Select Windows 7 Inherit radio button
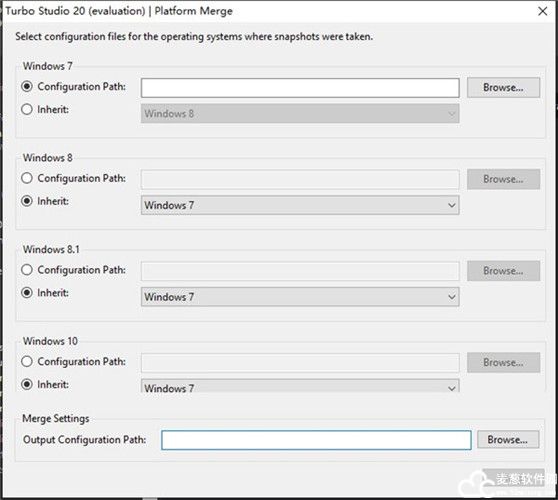Image resolution: width=558 pixels, height=500 pixels. (x=27, y=109)
